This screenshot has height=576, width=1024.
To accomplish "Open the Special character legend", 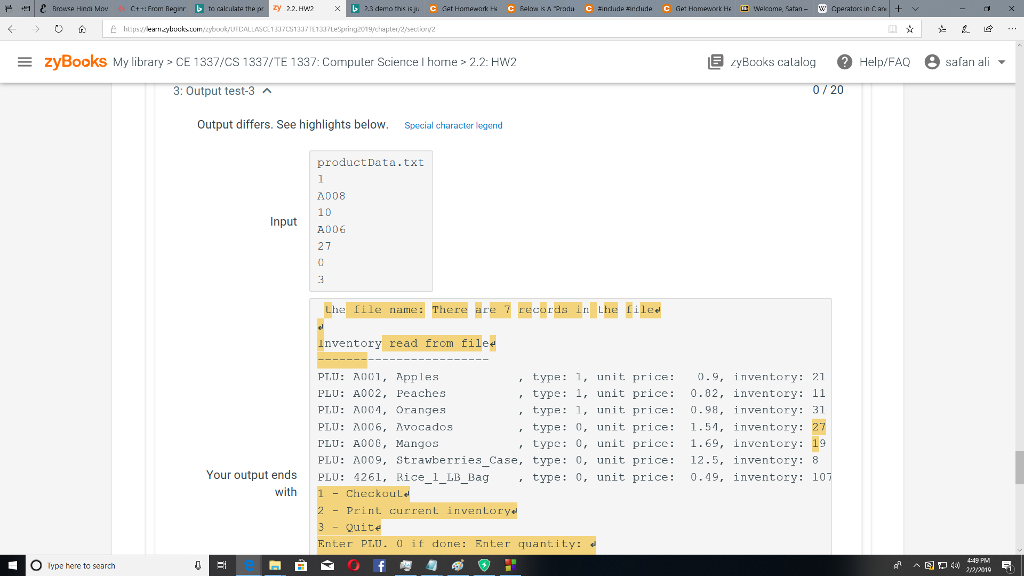I will (452, 125).
